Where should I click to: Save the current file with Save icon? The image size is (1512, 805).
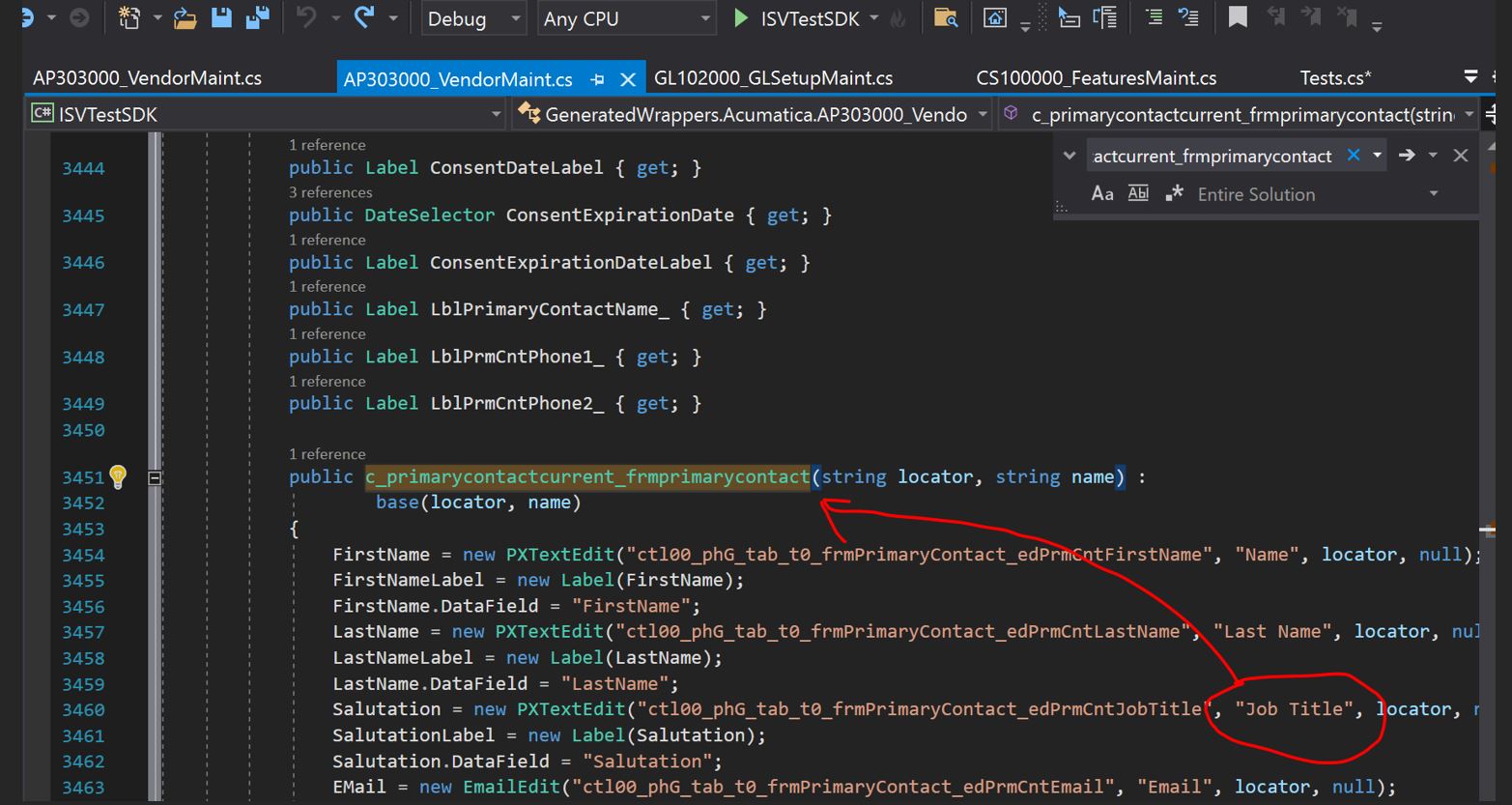coord(221,17)
